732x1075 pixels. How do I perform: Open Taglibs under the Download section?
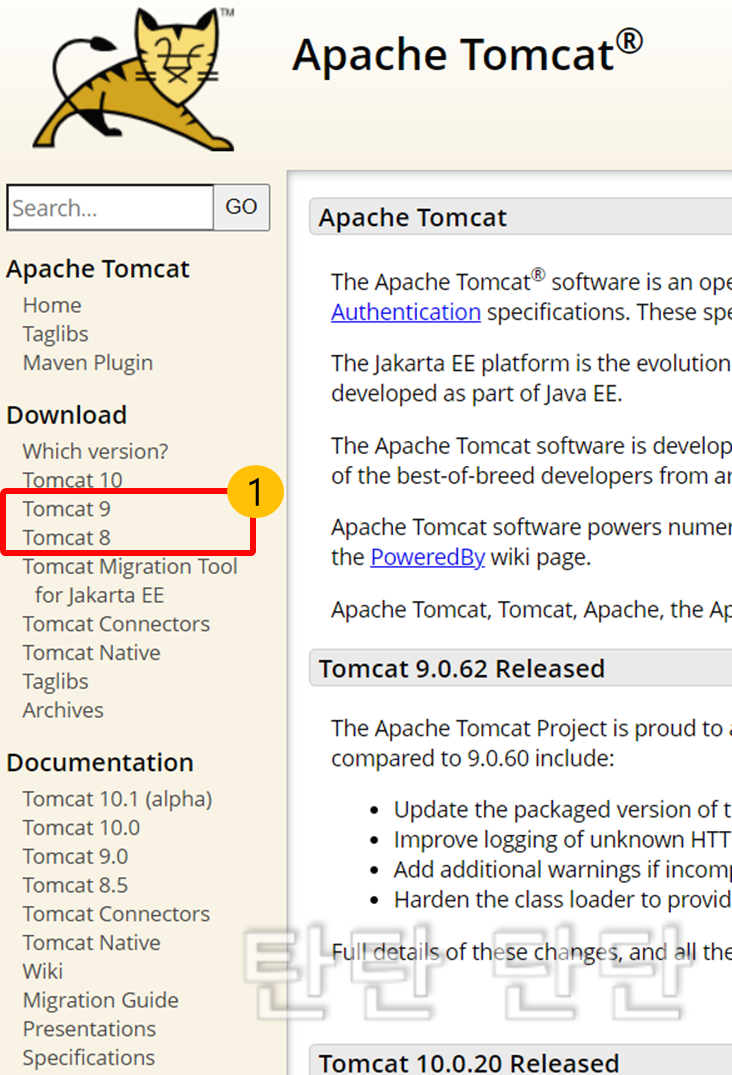coord(56,681)
